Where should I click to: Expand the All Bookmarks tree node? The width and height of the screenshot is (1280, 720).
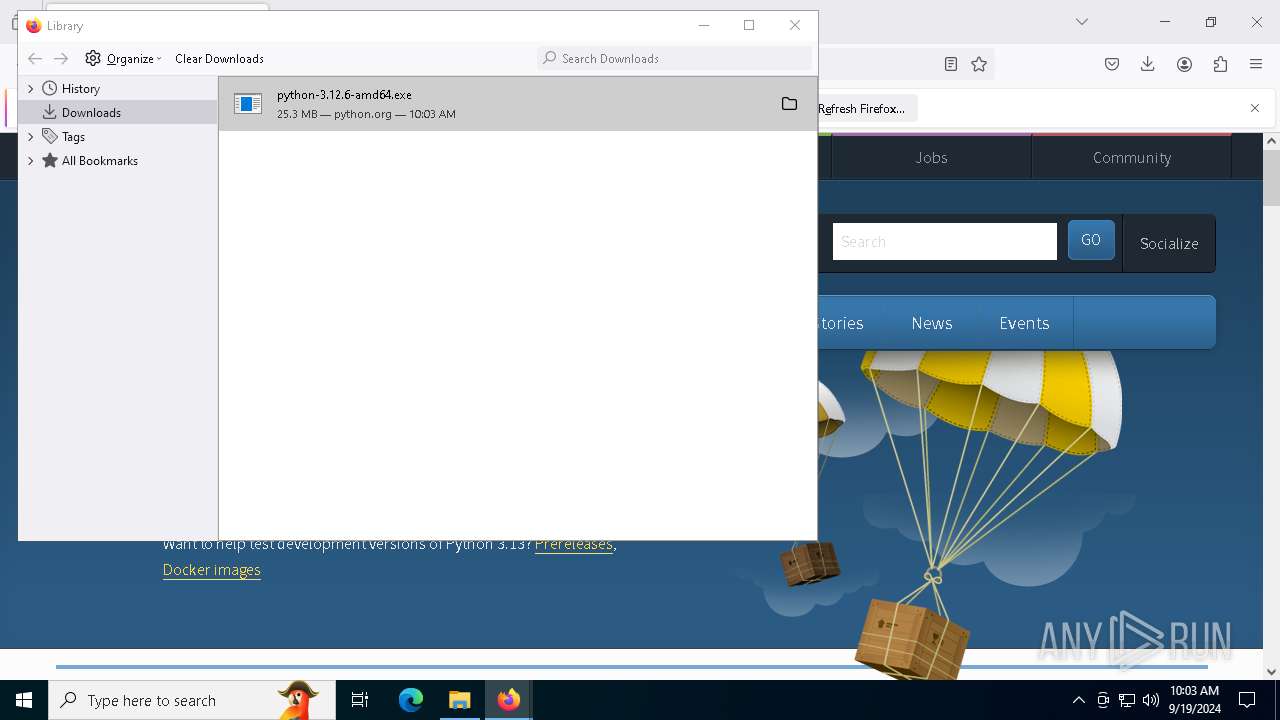tap(31, 161)
